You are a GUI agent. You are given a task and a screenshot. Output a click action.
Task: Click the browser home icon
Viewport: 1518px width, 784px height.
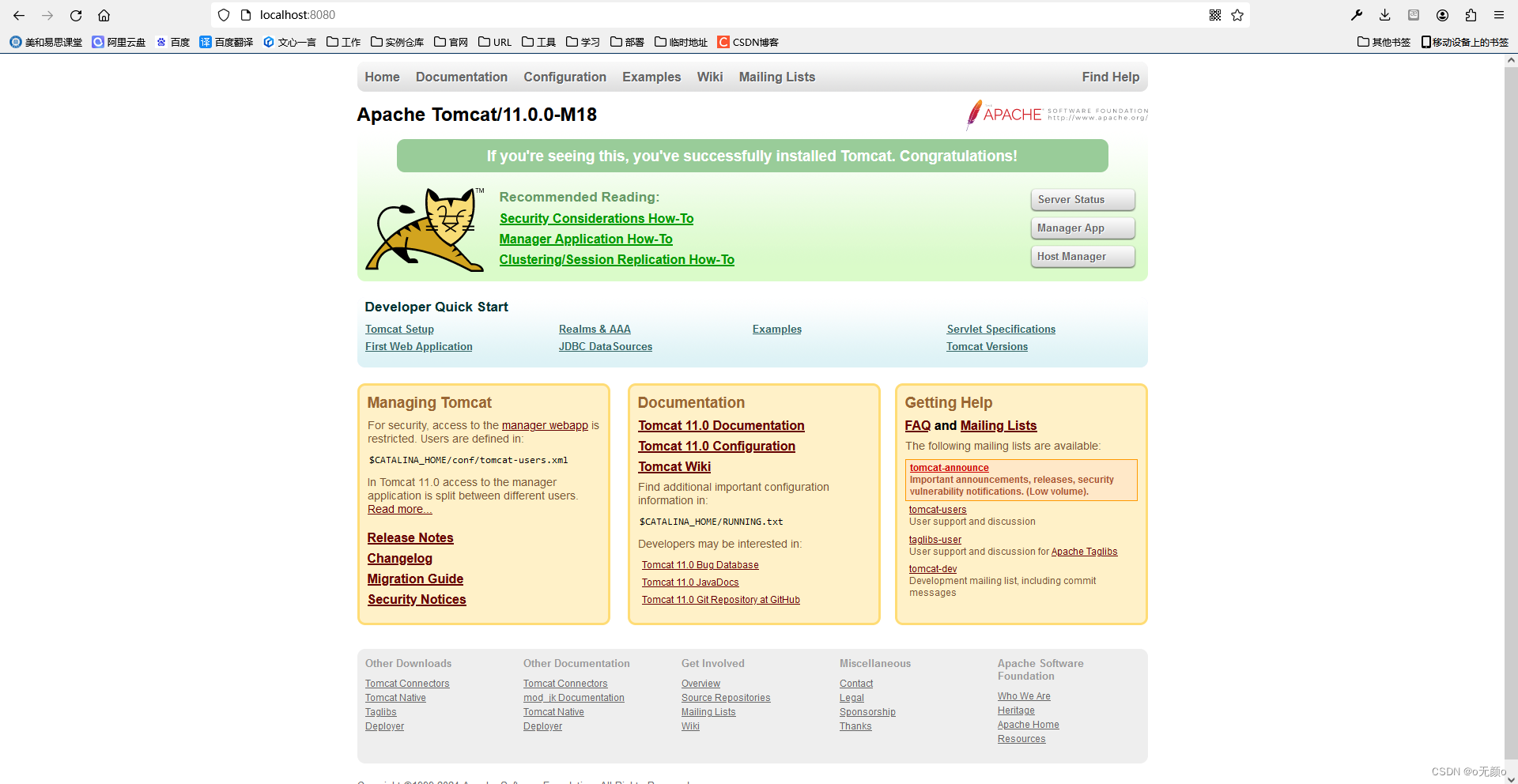pos(104,15)
